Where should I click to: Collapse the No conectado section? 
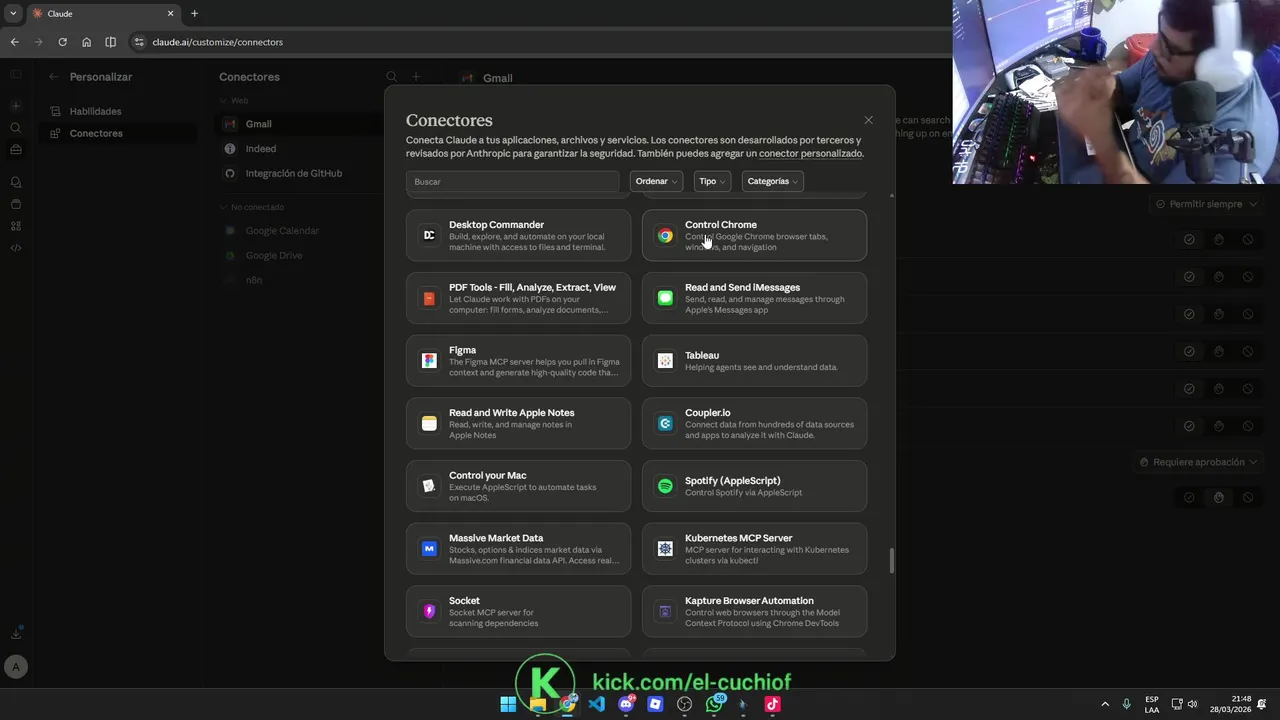tap(252, 207)
